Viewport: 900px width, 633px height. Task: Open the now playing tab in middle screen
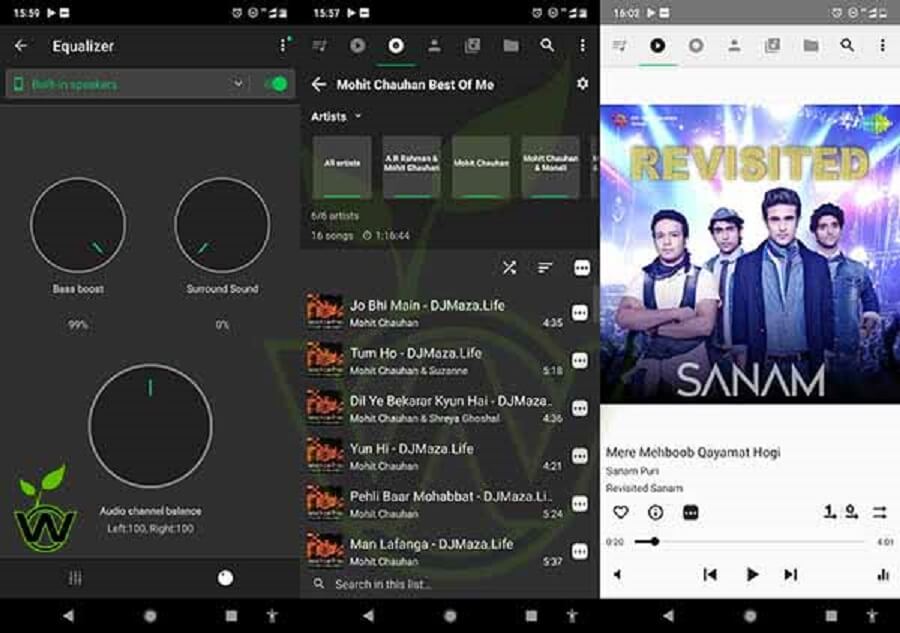(x=358, y=46)
